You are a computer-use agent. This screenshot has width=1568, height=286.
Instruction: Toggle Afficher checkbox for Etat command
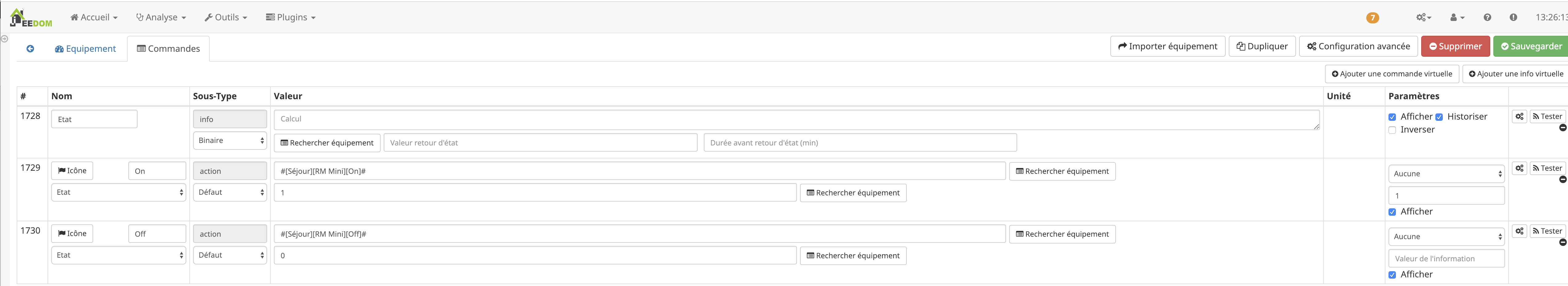[x=1392, y=117]
